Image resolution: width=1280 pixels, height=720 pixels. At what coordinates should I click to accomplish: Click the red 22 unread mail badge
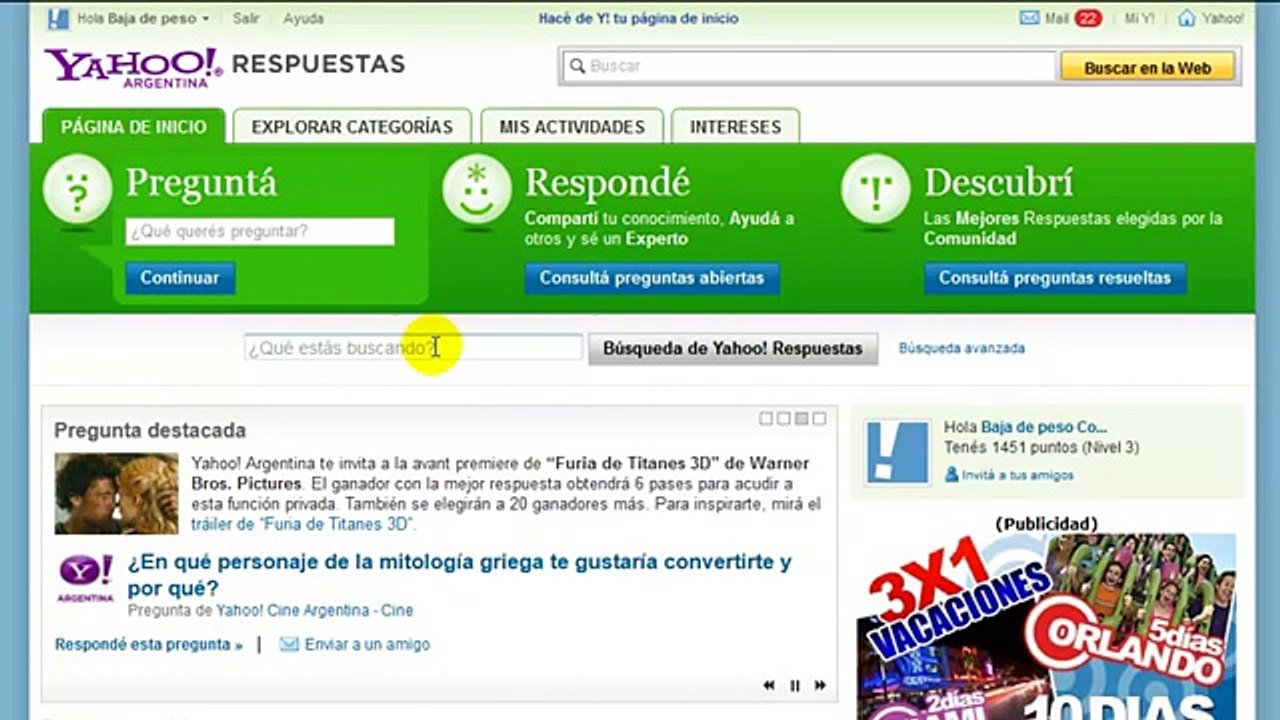1088,18
